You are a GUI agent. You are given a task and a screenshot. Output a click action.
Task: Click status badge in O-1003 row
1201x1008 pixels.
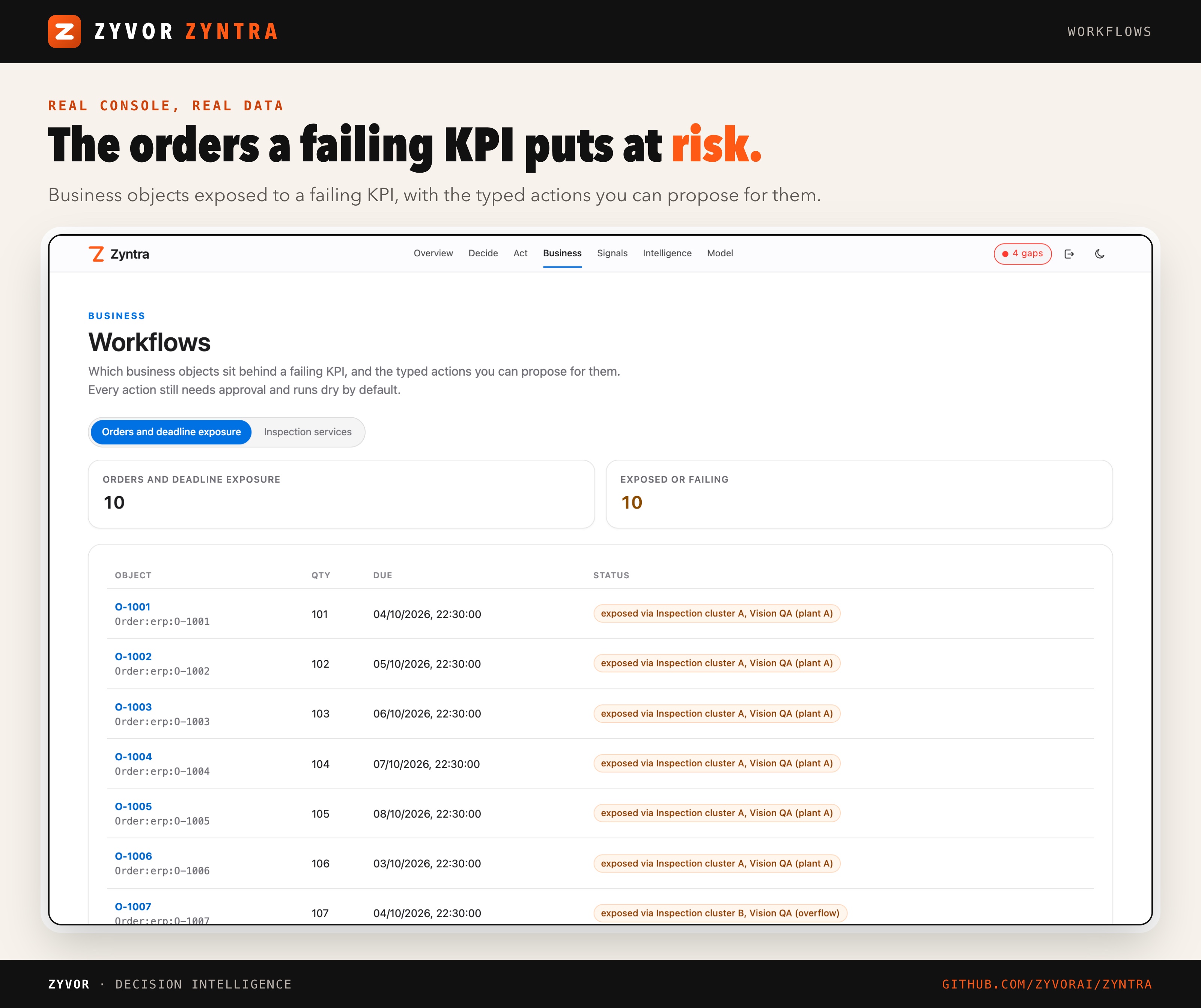tap(716, 713)
